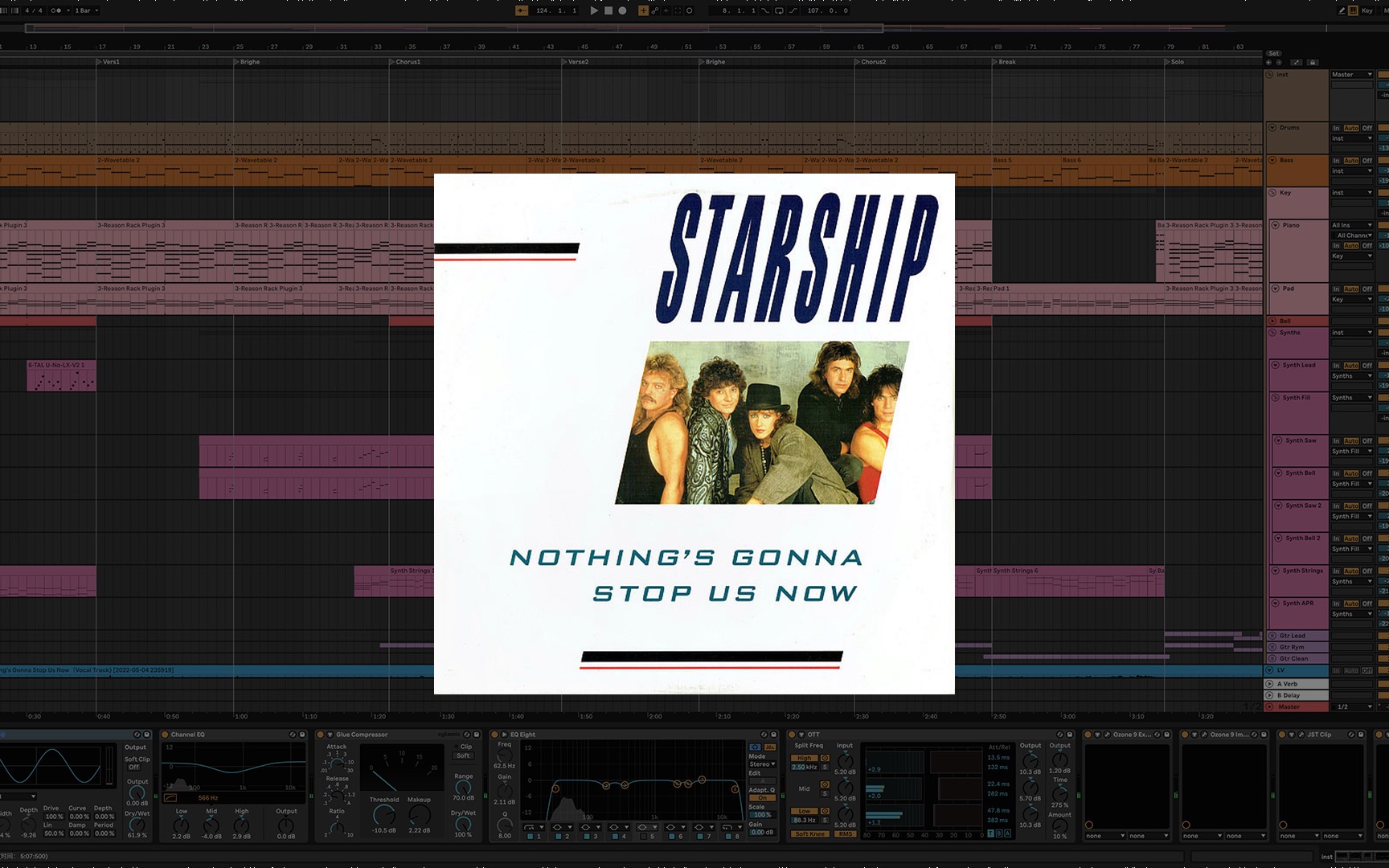Enable Soft clip in Glue Compressor
This screenshot has height=868, width=1389.
[463, 755]
